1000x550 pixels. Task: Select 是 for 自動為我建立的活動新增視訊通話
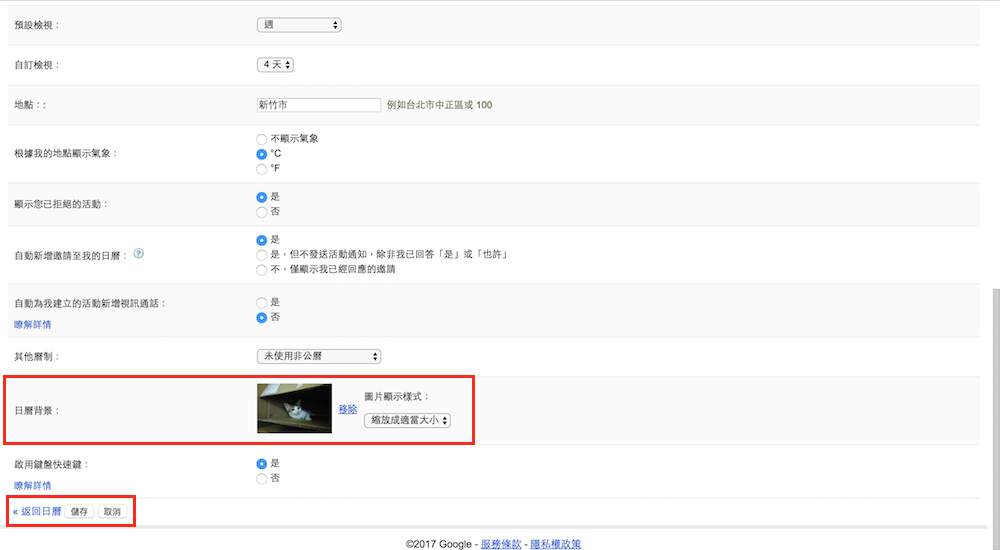coord(261,302)
